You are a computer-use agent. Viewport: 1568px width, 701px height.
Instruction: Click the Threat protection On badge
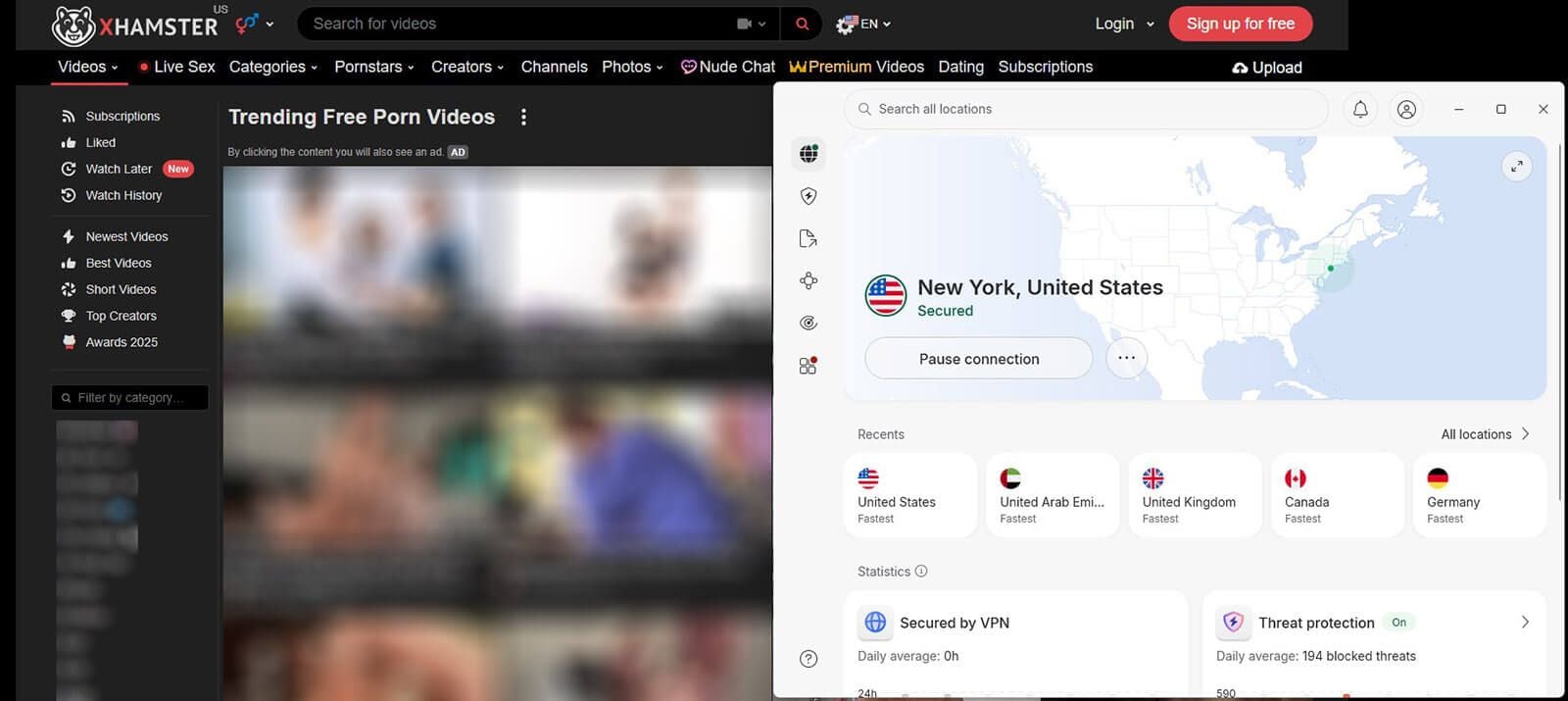coord(1398,623)
